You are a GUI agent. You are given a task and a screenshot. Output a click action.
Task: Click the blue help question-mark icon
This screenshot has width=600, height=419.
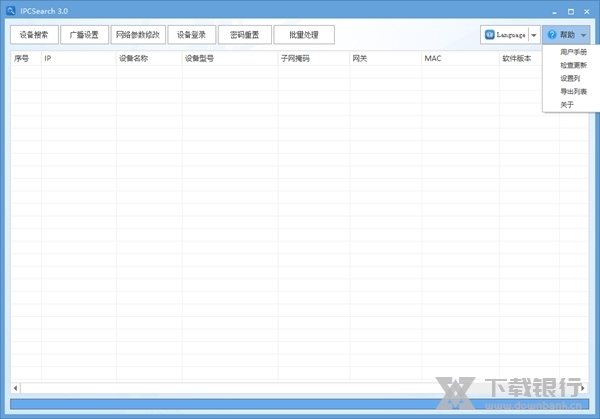[552, 35]
